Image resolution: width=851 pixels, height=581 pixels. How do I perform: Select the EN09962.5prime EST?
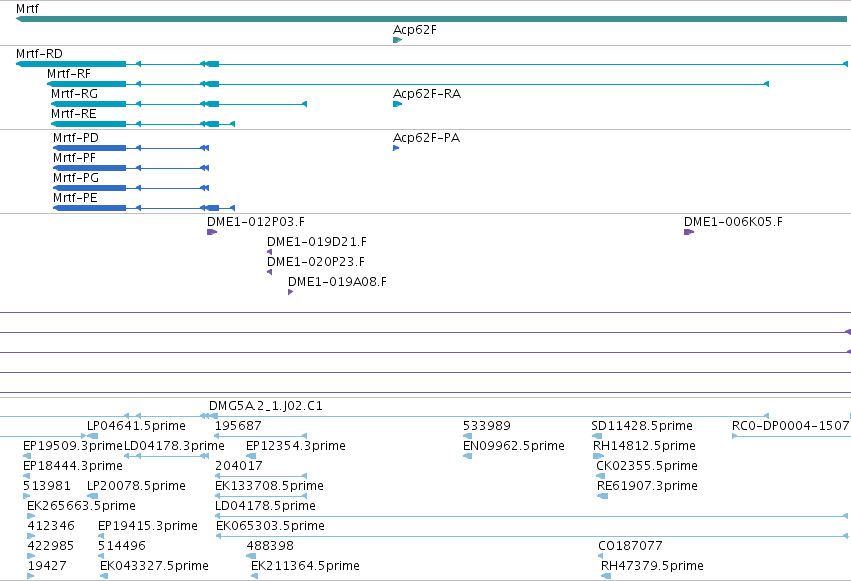pos(513,446)
